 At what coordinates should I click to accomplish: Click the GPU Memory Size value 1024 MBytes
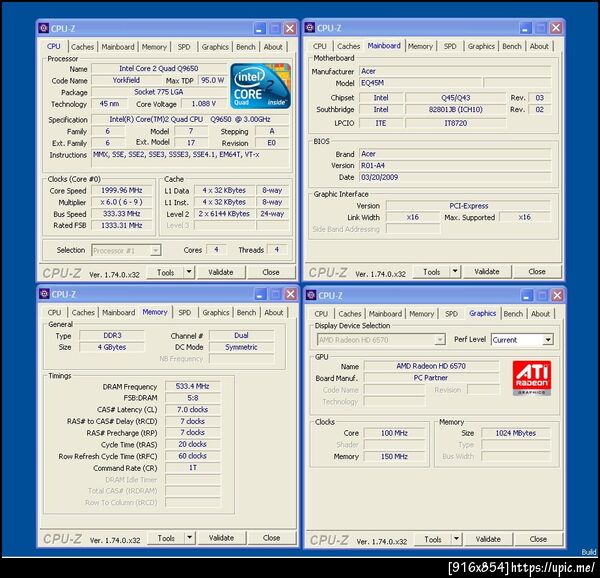click(515, 433)
